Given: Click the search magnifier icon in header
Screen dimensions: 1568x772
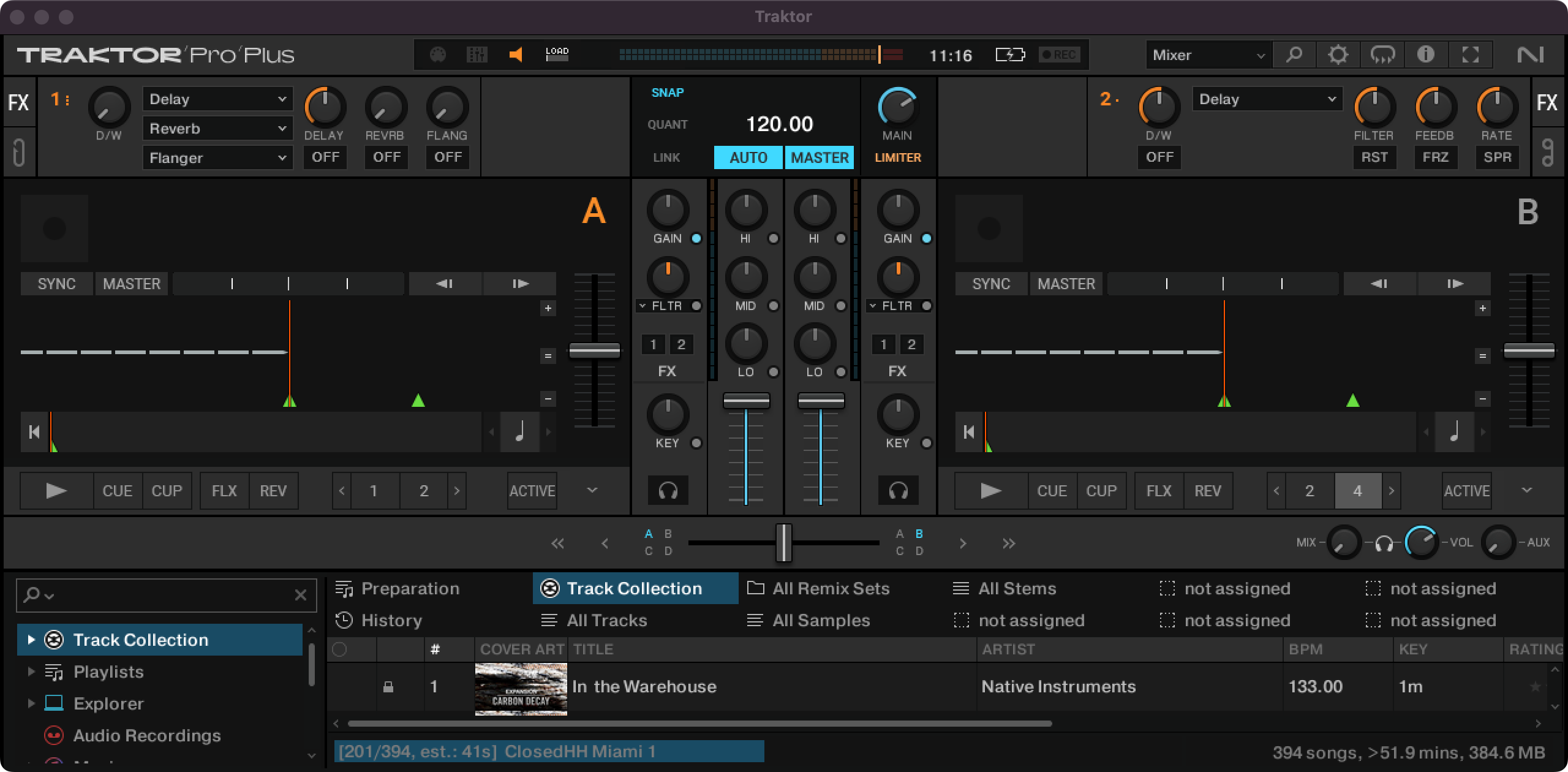Looking at the screenshot, I should [1294, 55].
